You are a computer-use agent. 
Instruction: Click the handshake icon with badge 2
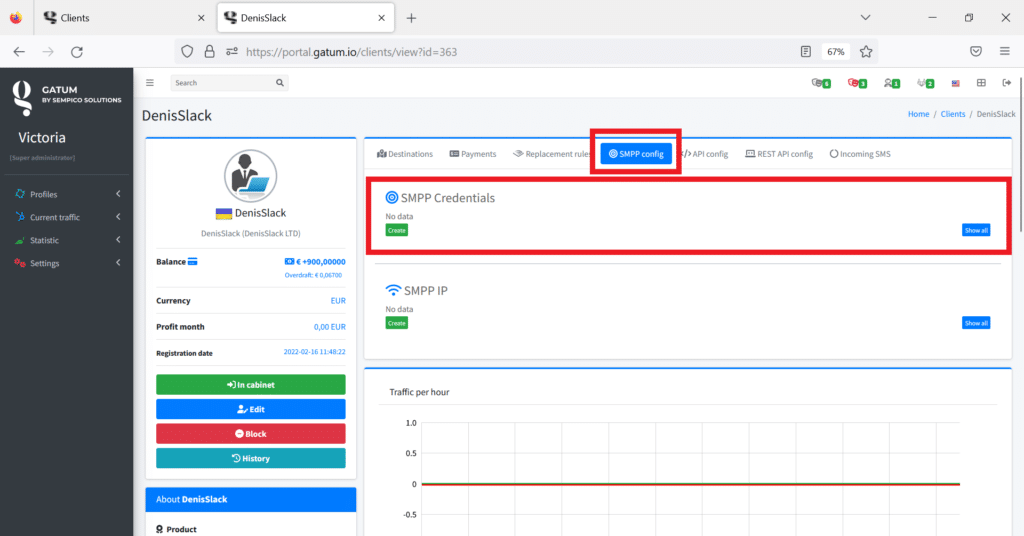[x=925, y=83]
